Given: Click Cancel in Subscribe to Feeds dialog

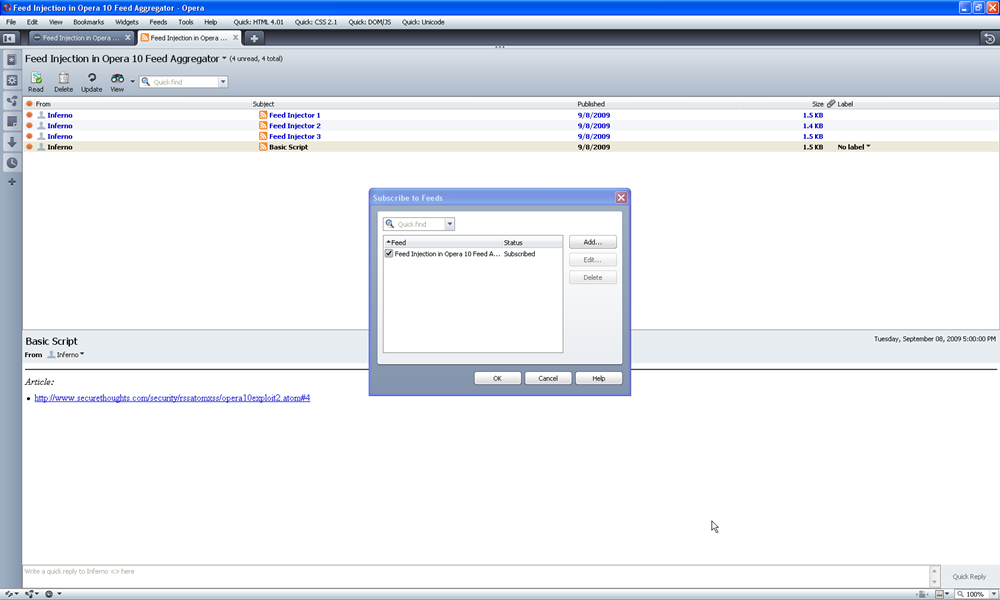Looking at the screenshot, I should pos(548,378).
